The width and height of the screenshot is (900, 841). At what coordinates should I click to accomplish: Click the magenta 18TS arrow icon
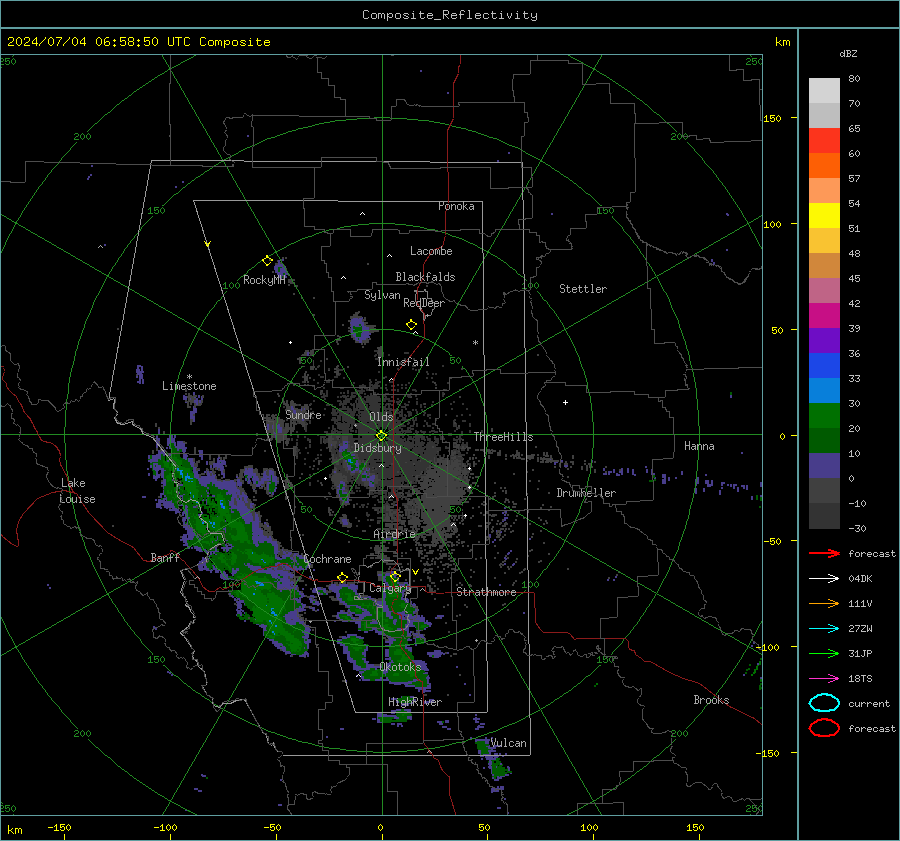pos(824,679)
